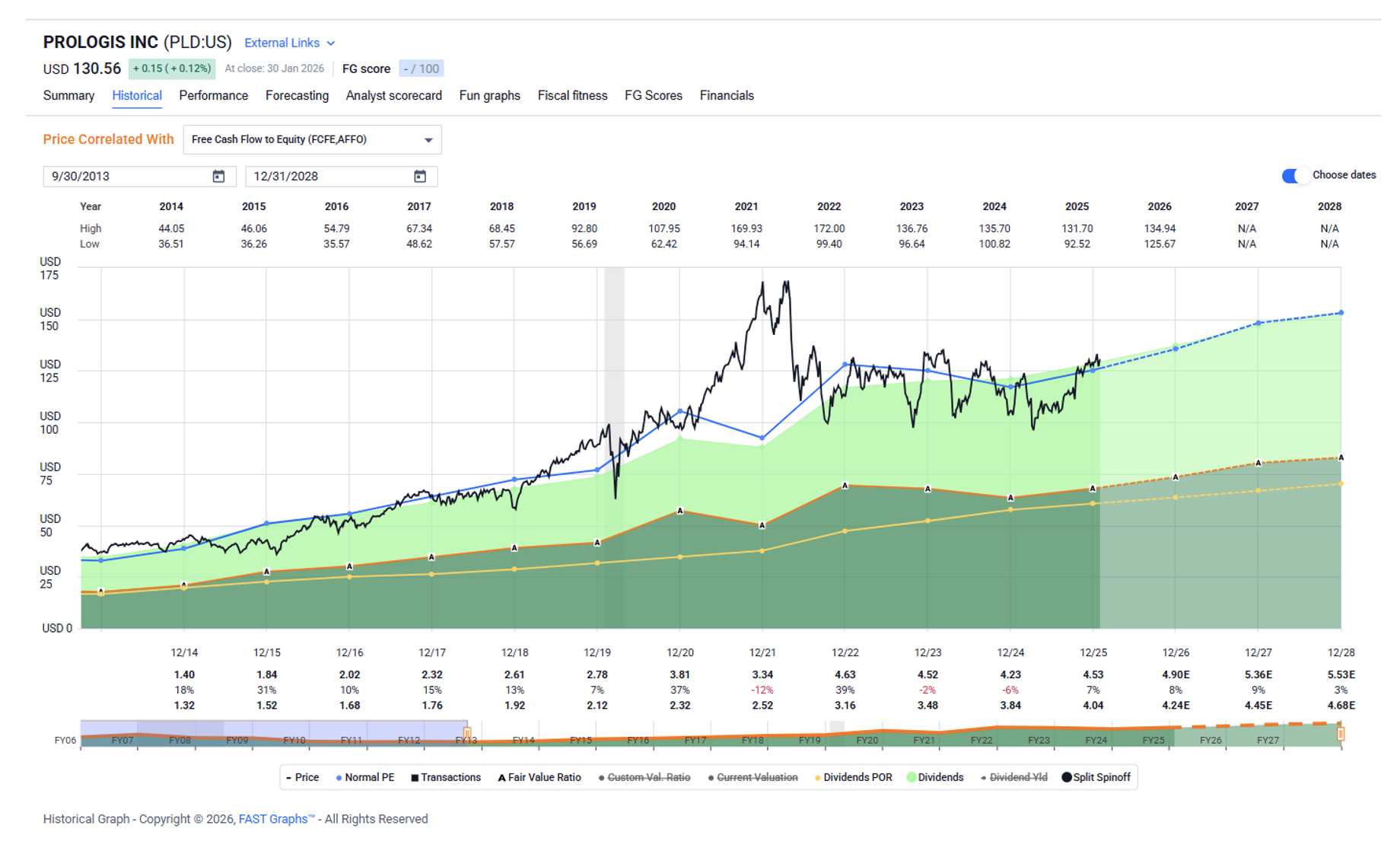1400x848 pixels.
Task: Click the start date 9/30/2013 field
Action: click(x=126, y=177)
